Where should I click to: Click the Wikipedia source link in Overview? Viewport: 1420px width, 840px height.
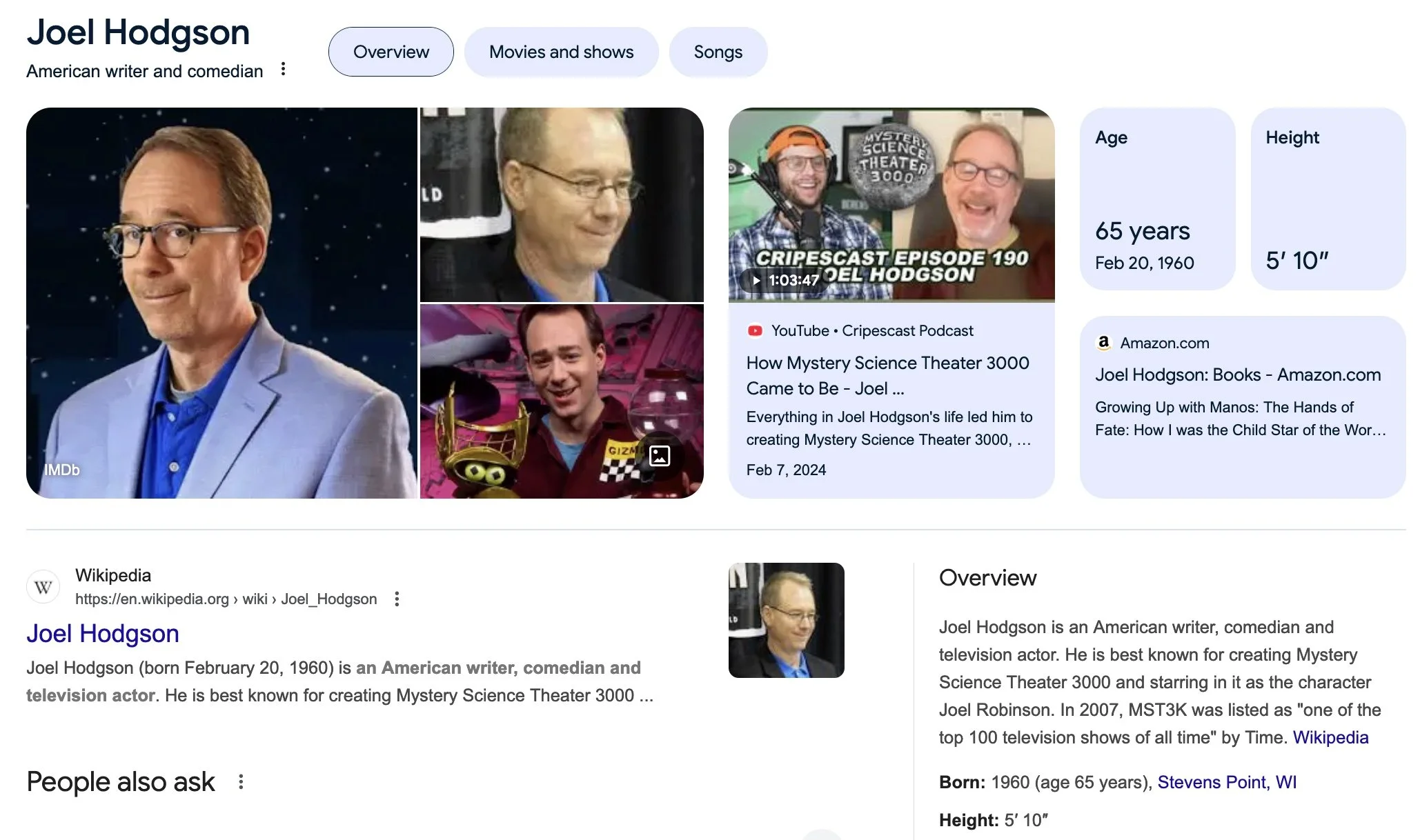[x=1330, y=737]
